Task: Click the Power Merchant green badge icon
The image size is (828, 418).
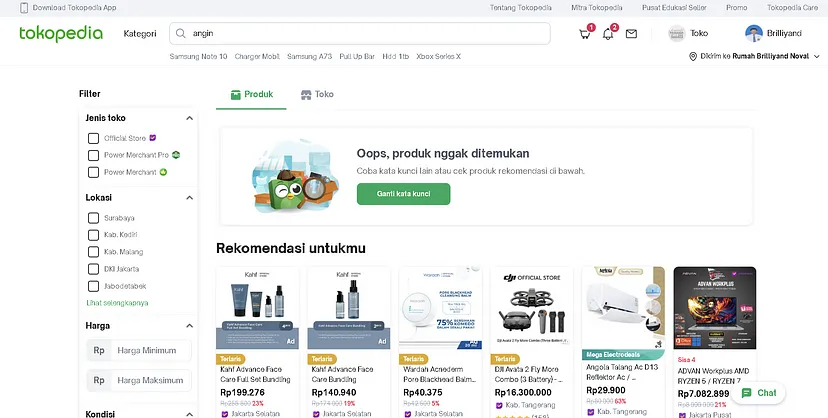Action: pyautogui.click(x=163, y=172)
